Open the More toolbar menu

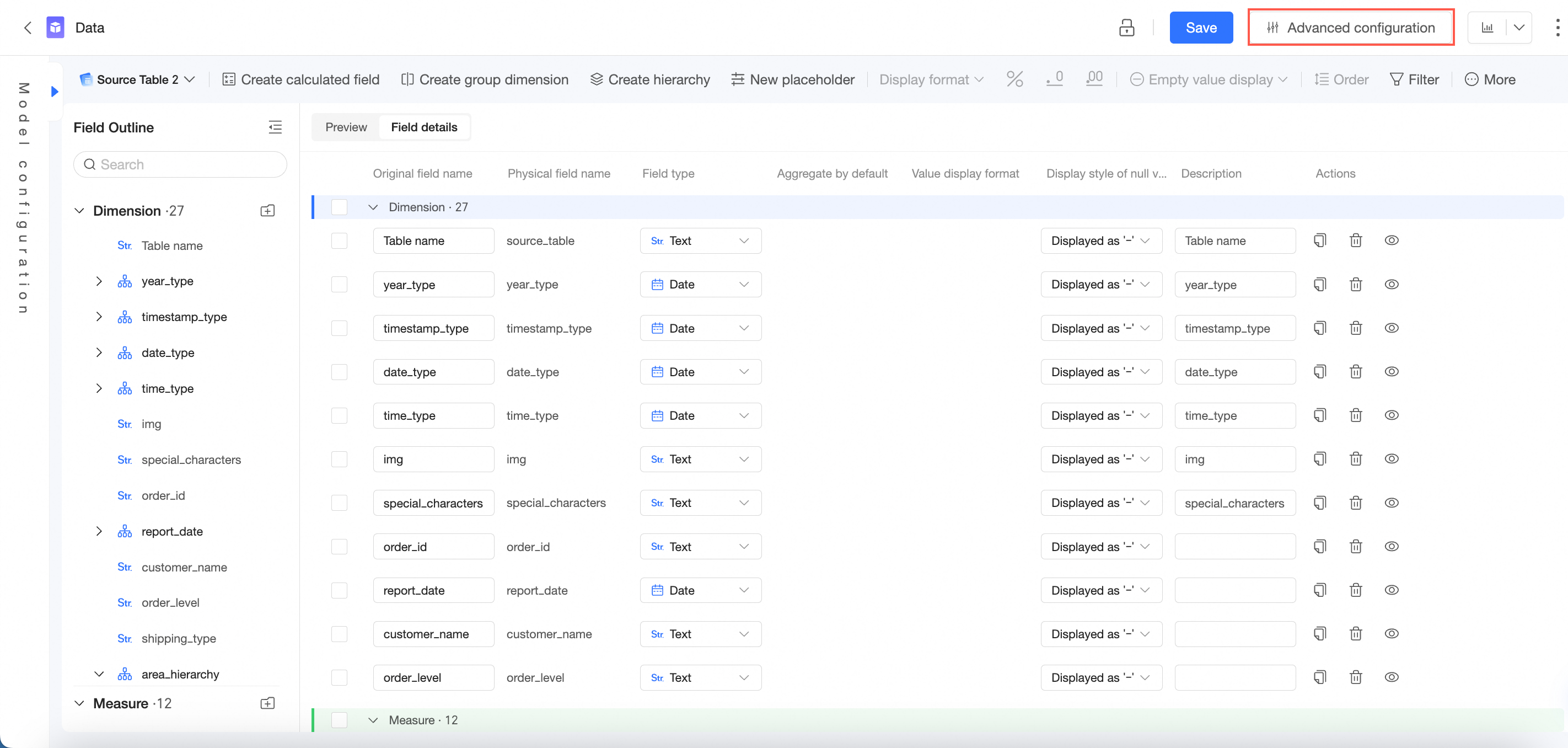click(1490, 79)
